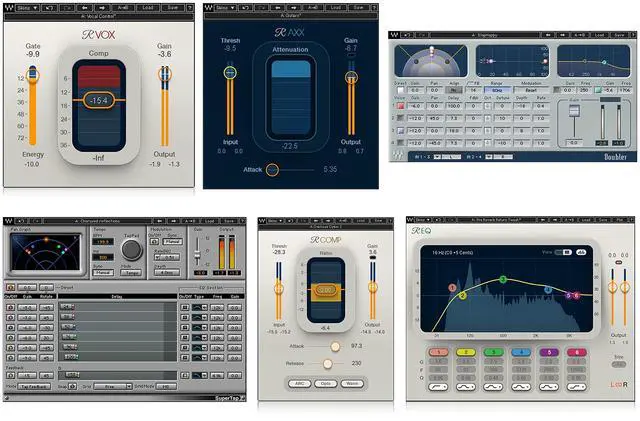Toggle REQ band 5 purple on/off button

coord(547,353)
